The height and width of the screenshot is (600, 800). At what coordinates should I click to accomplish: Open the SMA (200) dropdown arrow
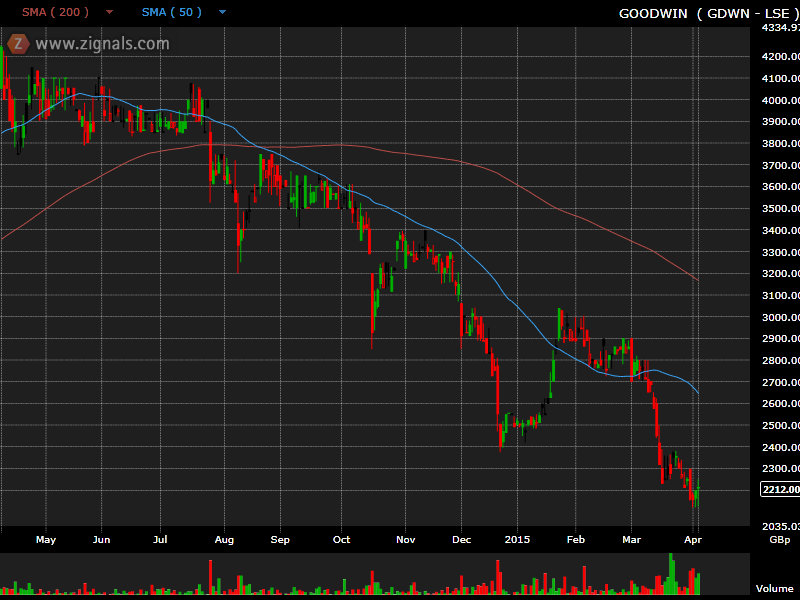[109, 13]
